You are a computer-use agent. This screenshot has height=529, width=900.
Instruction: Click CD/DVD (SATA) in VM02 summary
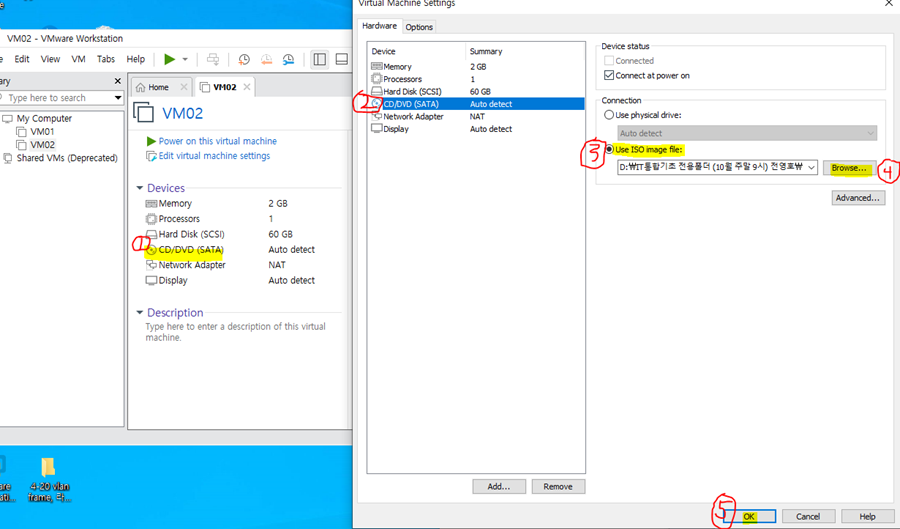[191, 250]
